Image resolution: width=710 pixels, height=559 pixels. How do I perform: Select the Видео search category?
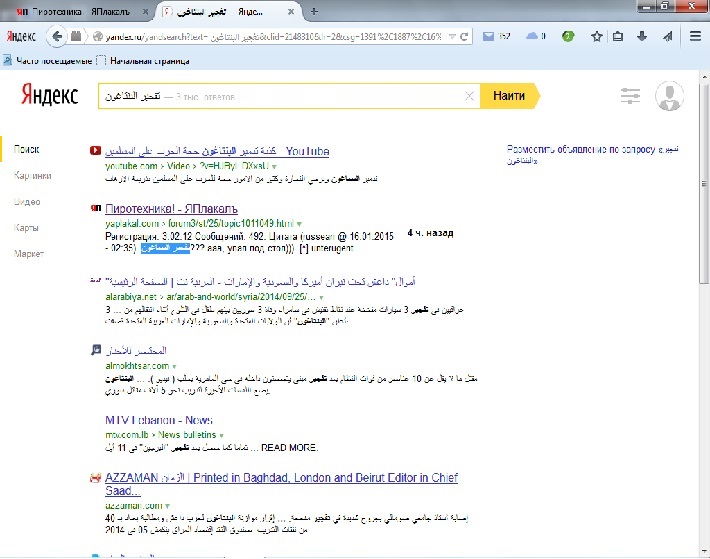coord(27,202)
